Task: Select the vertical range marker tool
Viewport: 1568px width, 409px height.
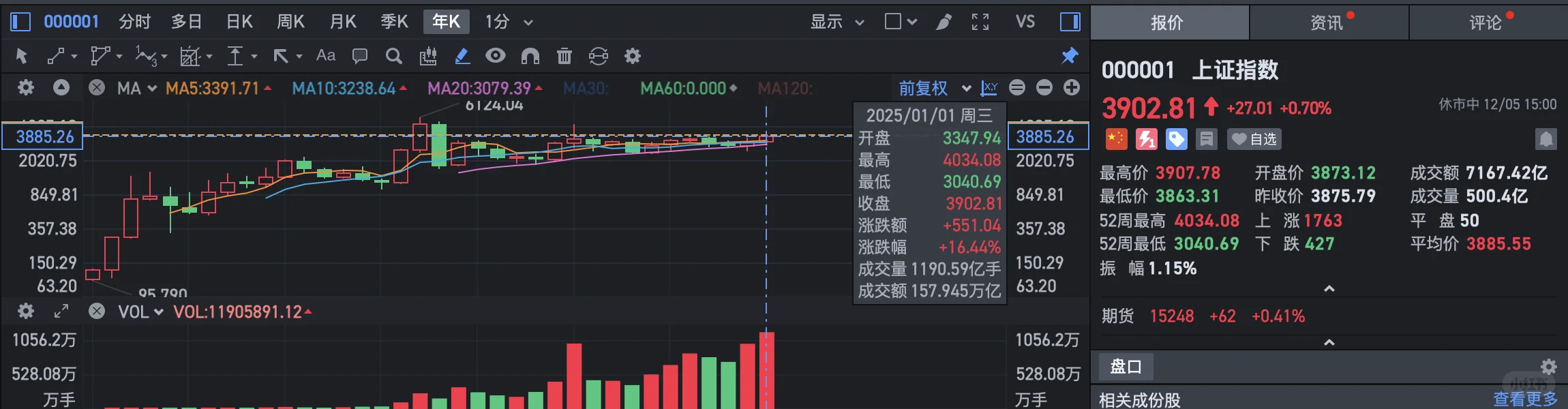Action: pos(235,56)
